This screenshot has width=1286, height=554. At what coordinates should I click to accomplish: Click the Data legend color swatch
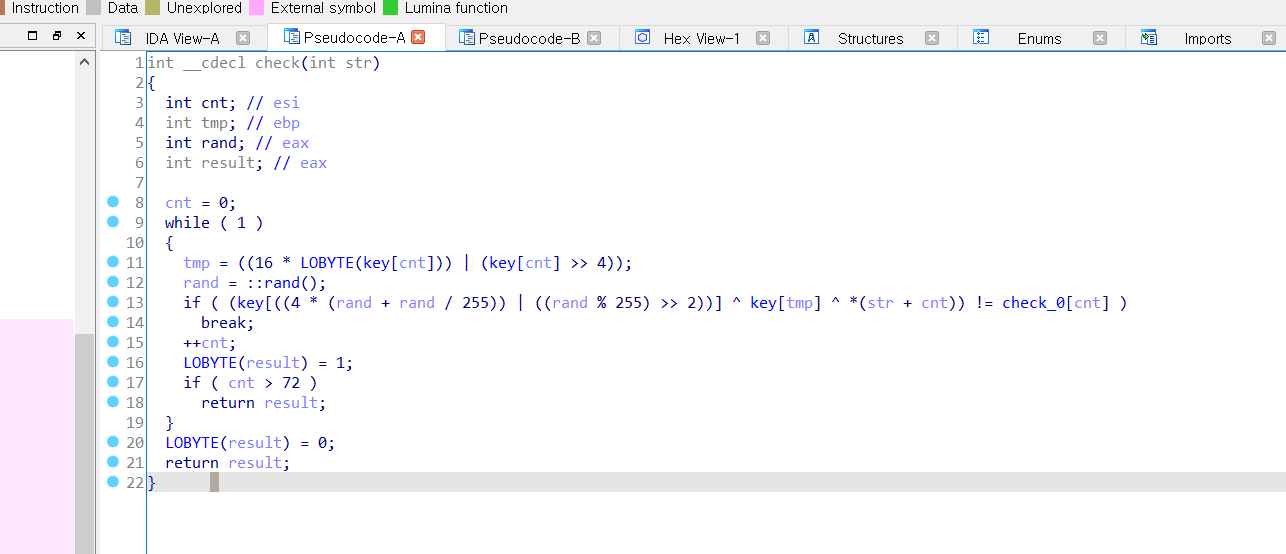click(x=94, y=8)
